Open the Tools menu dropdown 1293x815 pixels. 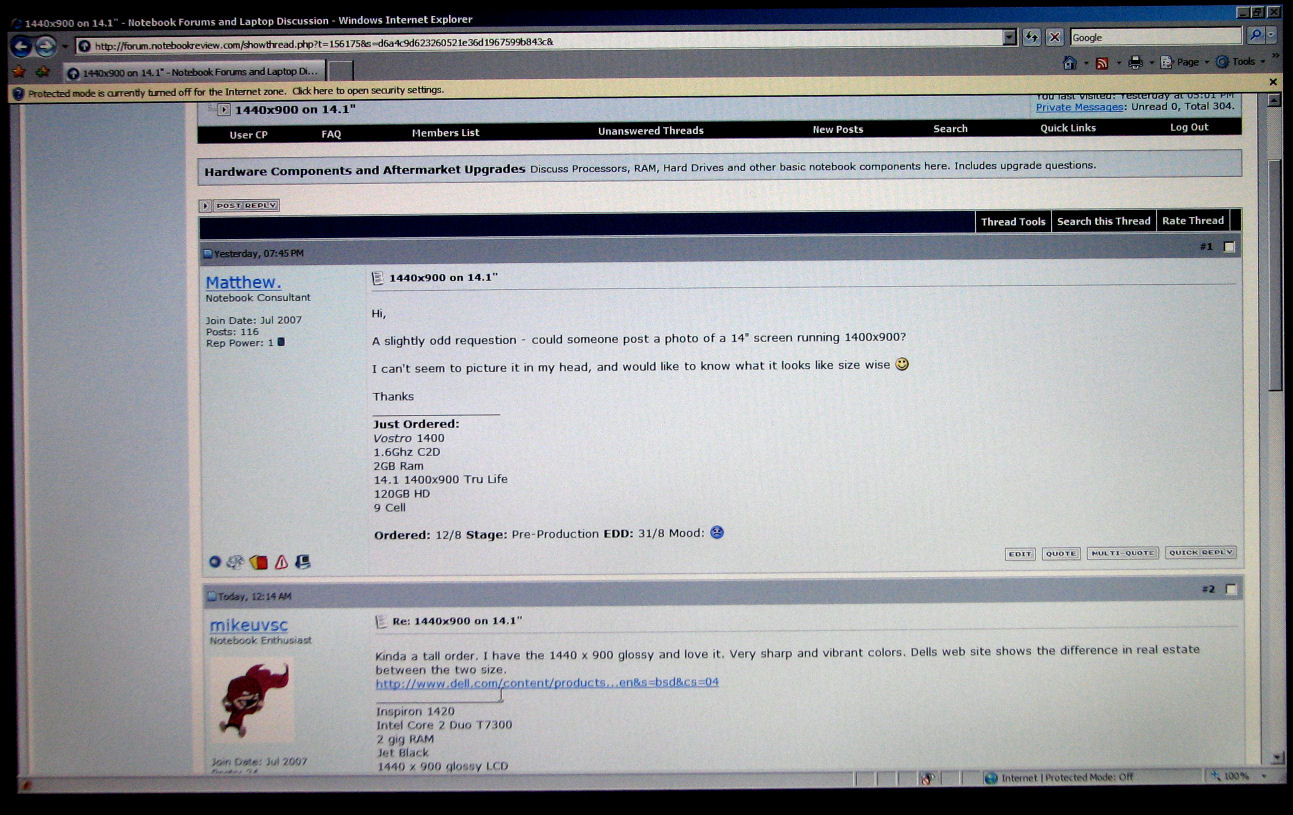pyautogui.click(x=1261, y=62)
